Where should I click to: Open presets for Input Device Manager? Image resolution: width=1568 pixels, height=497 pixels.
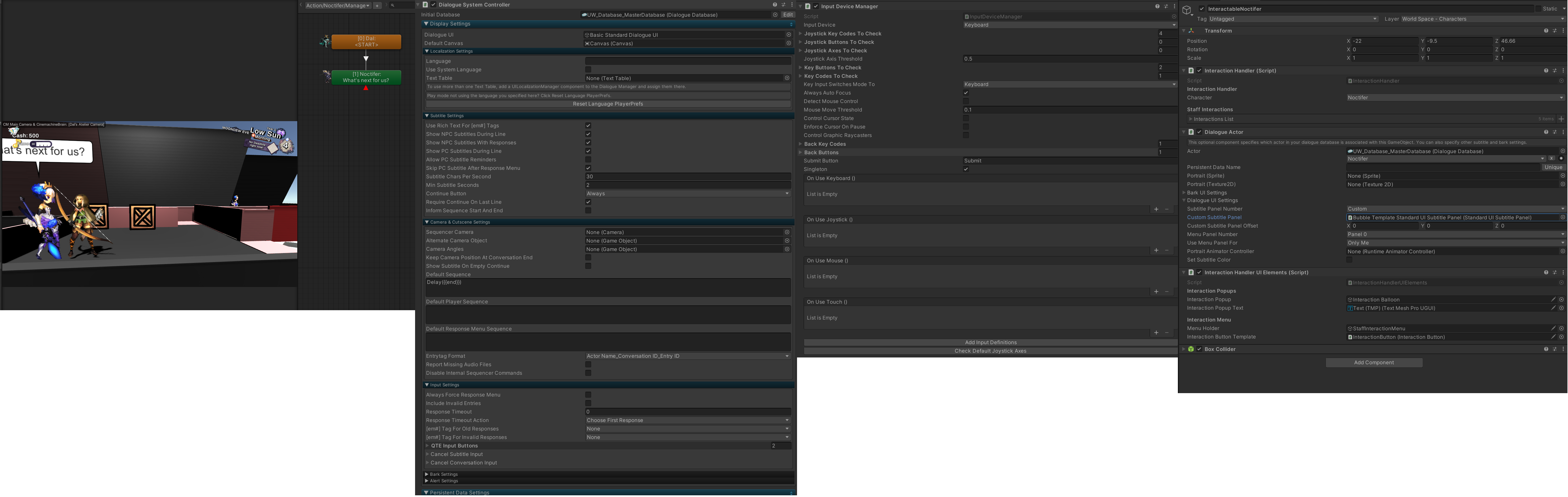1166,6
